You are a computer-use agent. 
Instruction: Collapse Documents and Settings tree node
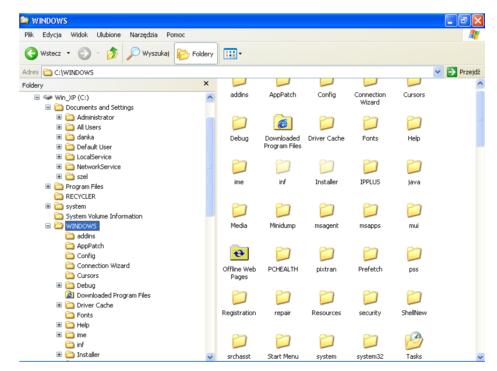[48, 107]
